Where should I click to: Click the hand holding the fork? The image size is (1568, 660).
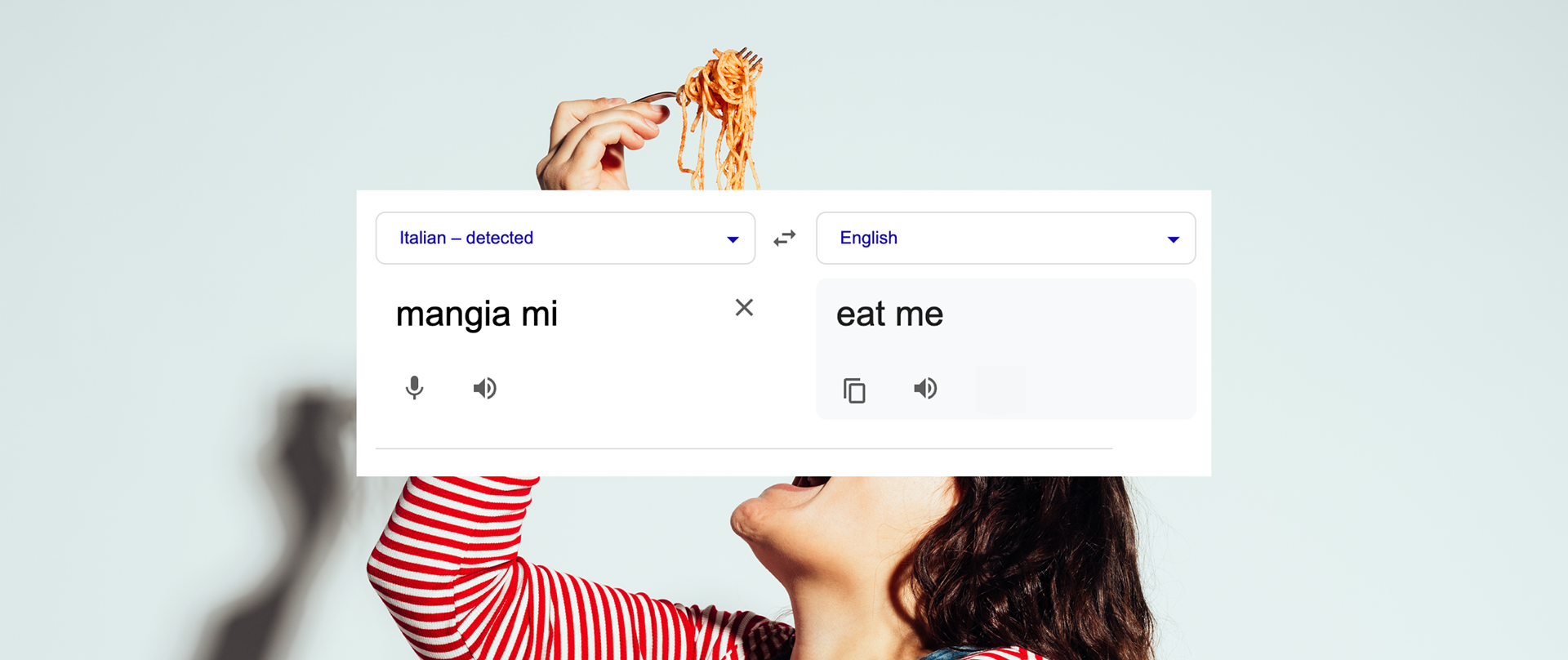(592, 143)
